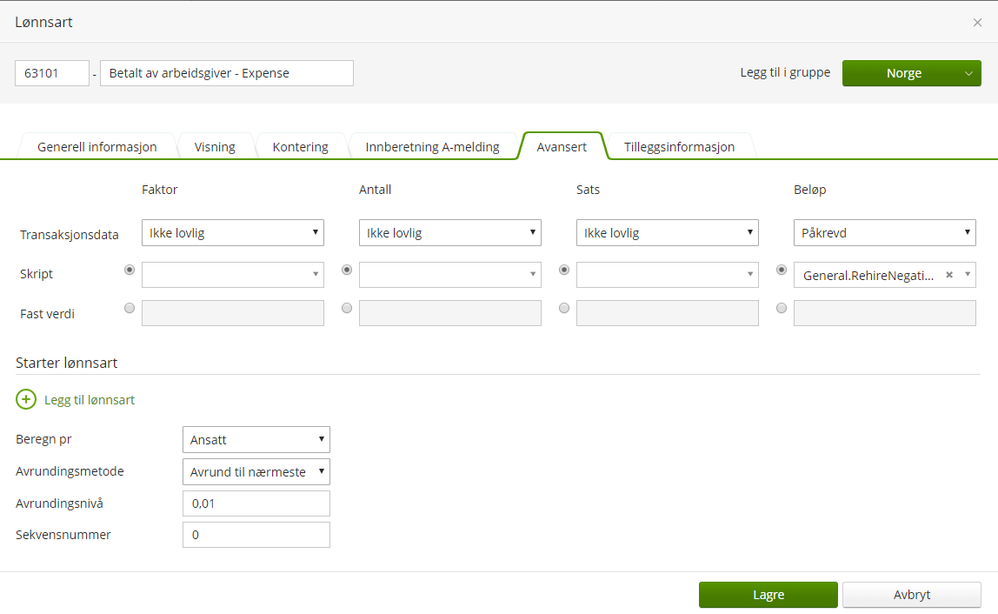This screenshot has height=614, width=998.
Task: Choose the Skript radio button under Sats
Action: pyautogui.click(x=564, y=270)
